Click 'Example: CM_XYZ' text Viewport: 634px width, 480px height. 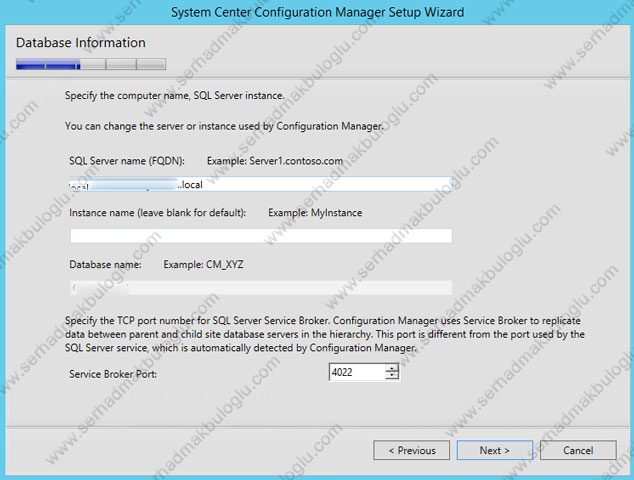tap(203, 264)
